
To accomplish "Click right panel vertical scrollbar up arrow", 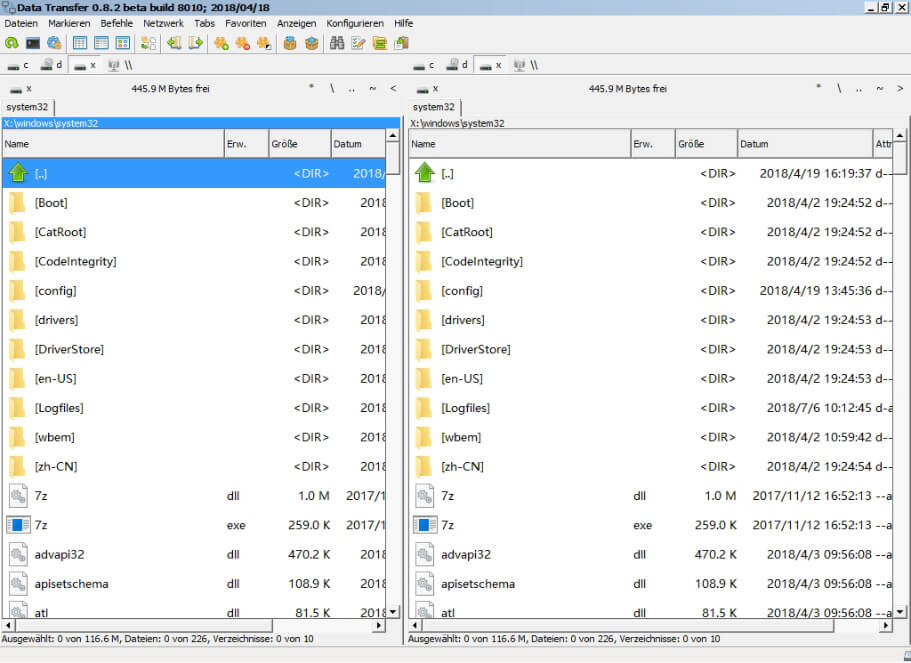I will (x=900, y=136).
